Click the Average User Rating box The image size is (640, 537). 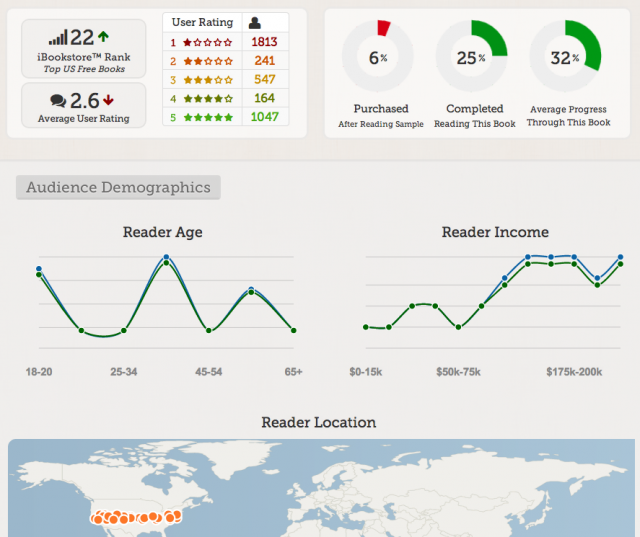pos(84,106)
